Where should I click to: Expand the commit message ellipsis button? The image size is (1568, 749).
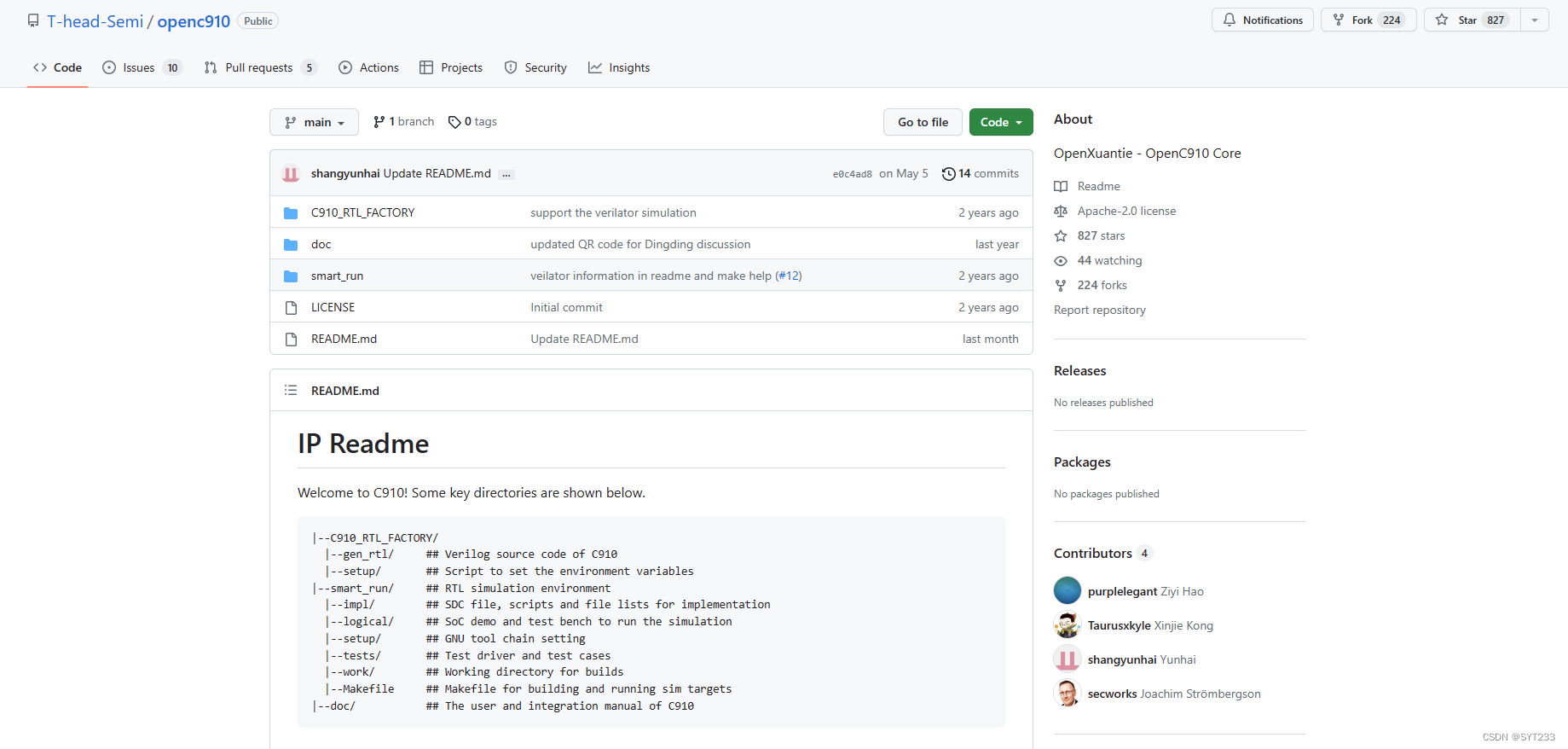pos(506,174)
